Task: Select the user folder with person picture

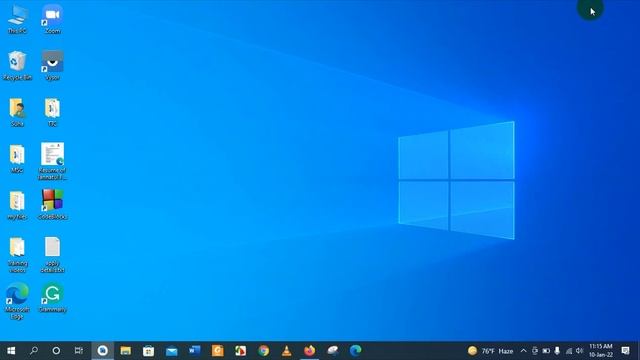Action: (x=17, y=112)
